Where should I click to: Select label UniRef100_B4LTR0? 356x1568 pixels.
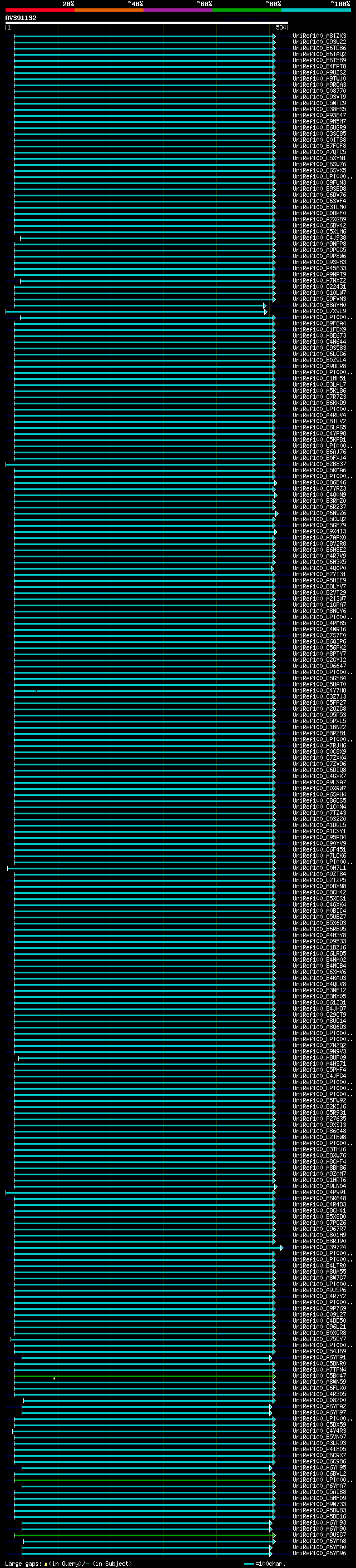point(319,1265)
